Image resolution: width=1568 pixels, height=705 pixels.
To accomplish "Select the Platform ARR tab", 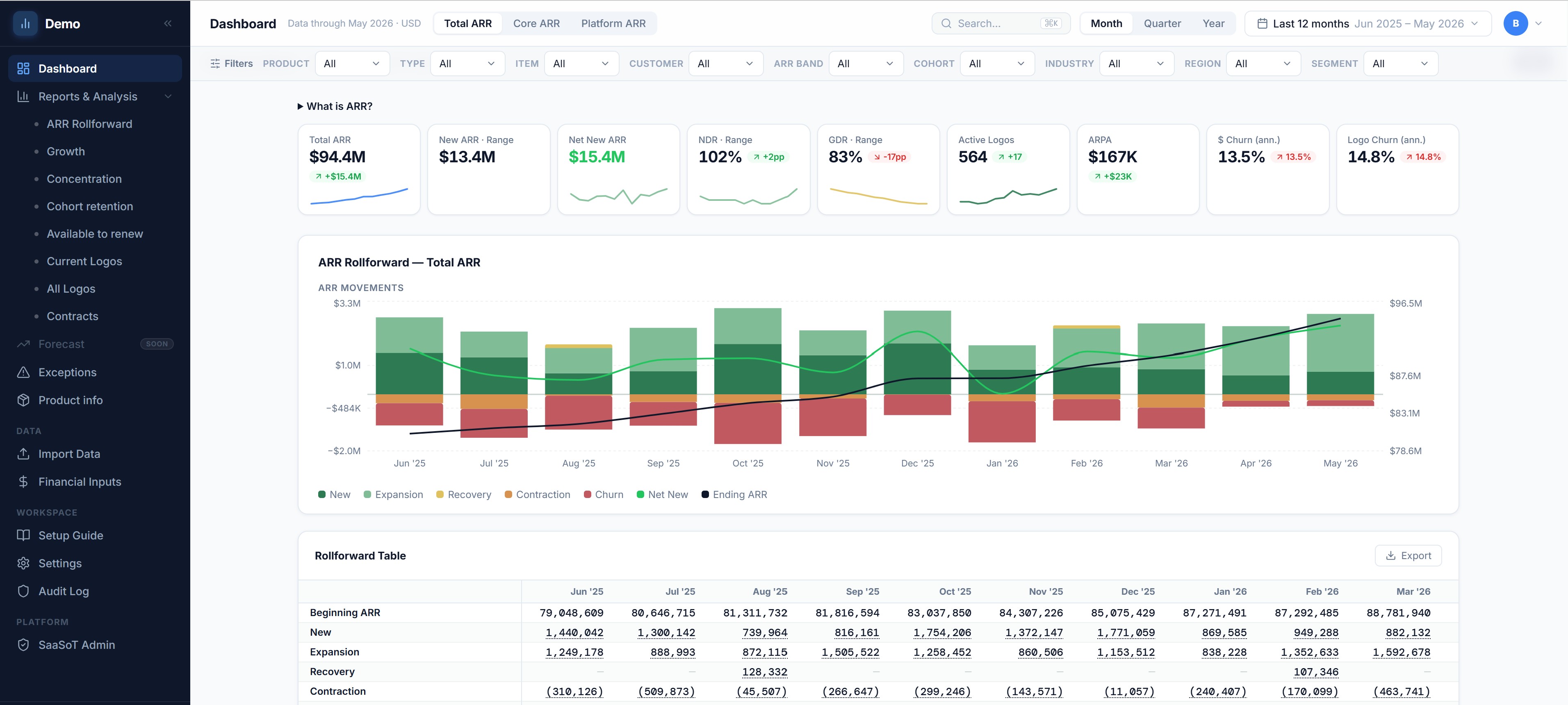I will (x=613, y=23).
